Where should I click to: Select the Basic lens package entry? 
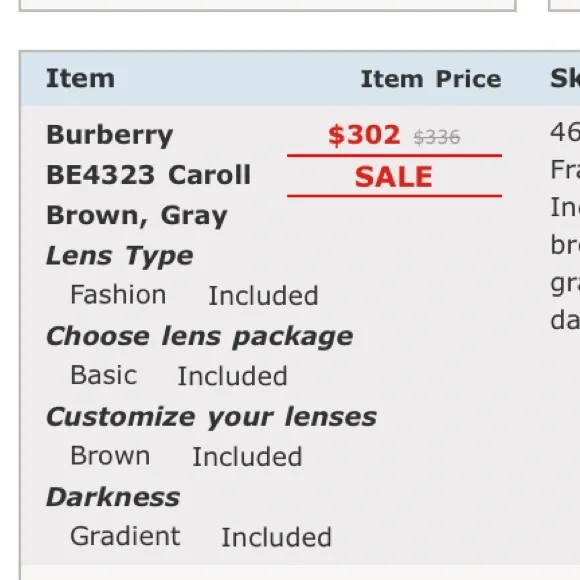tap(104, 375)
